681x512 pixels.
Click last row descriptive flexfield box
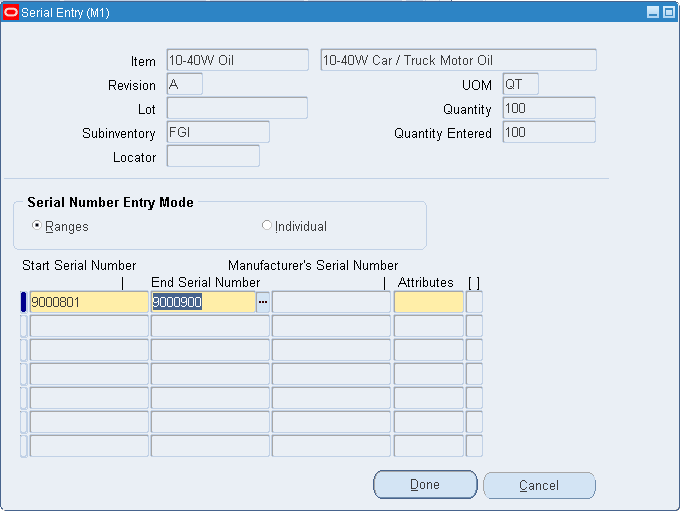pyautogui.click(x=474, y=446)
